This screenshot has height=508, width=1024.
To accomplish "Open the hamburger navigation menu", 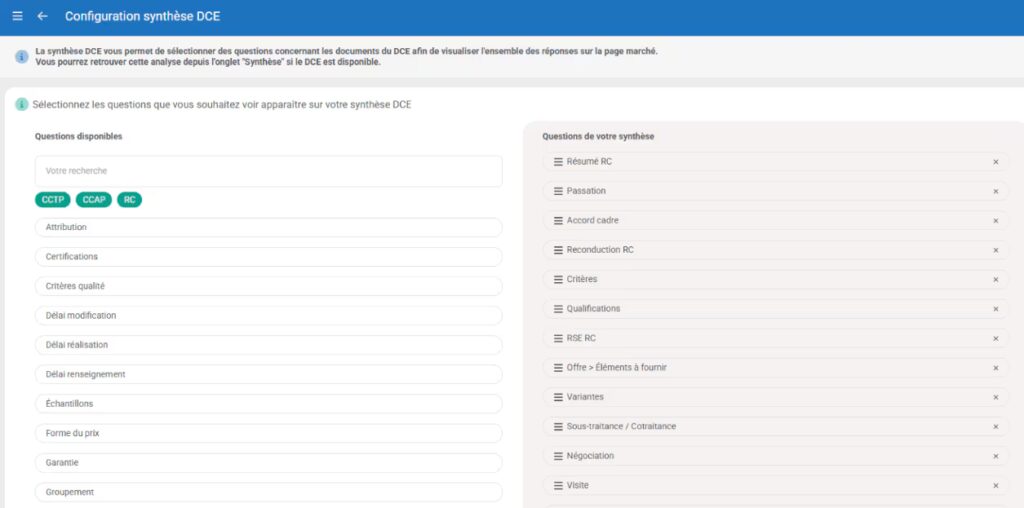I will coord(17,16).
